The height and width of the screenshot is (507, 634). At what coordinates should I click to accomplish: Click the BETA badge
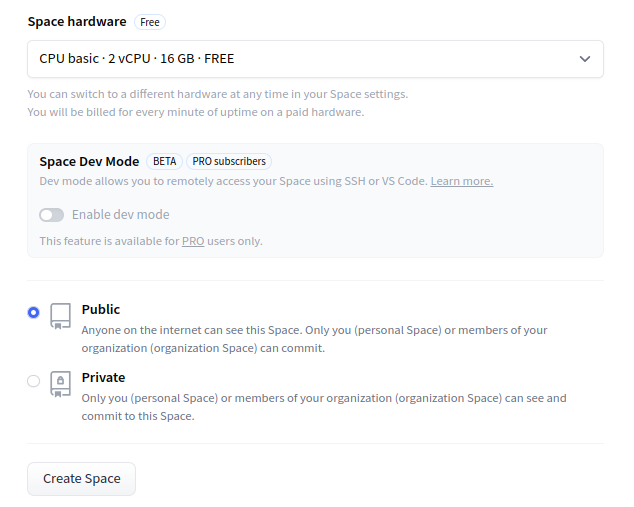pyautogui.click(x=164, y=162)
